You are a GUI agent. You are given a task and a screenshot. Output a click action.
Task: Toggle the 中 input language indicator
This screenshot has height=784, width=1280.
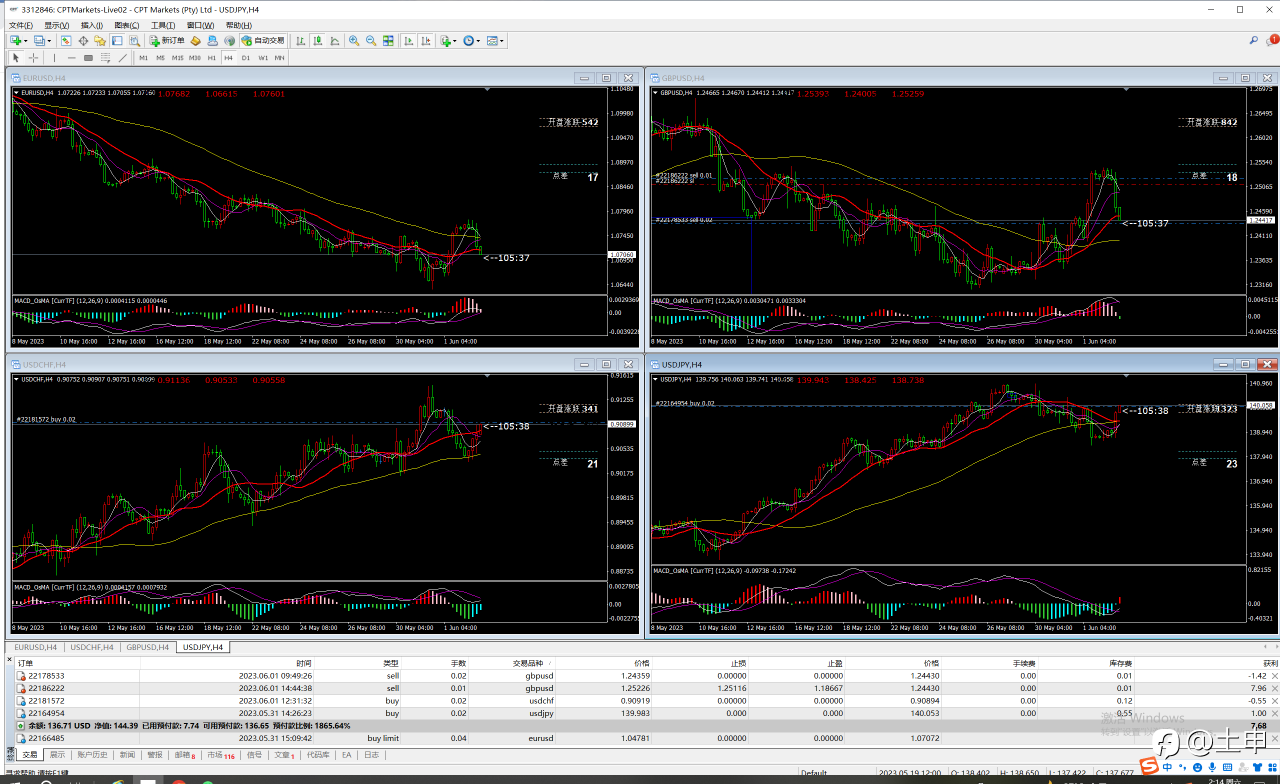[x=1166, y=767]
